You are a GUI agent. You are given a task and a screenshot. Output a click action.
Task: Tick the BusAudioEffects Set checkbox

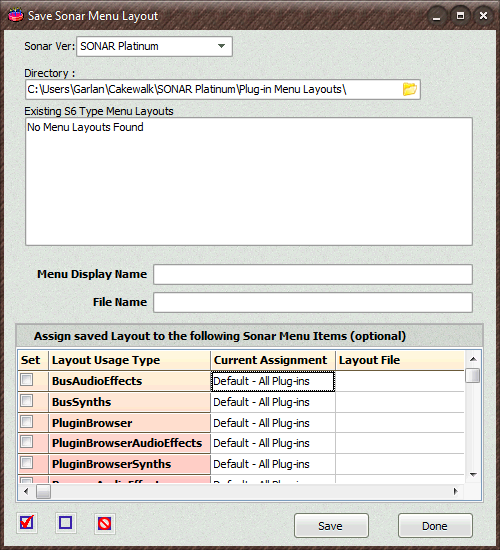click(x=27, y=380)
